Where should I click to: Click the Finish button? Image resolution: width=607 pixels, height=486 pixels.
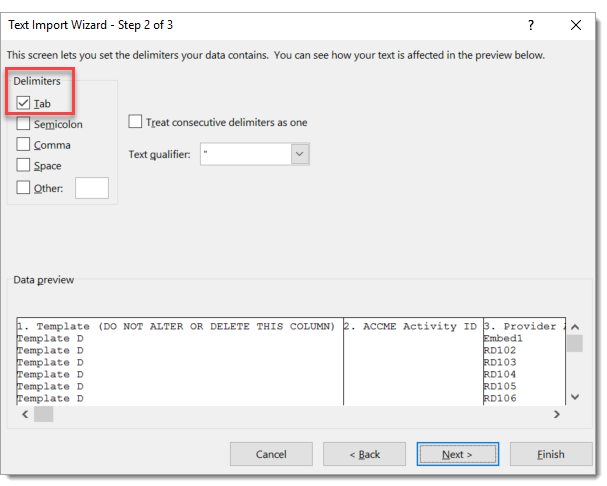(551, 454)
